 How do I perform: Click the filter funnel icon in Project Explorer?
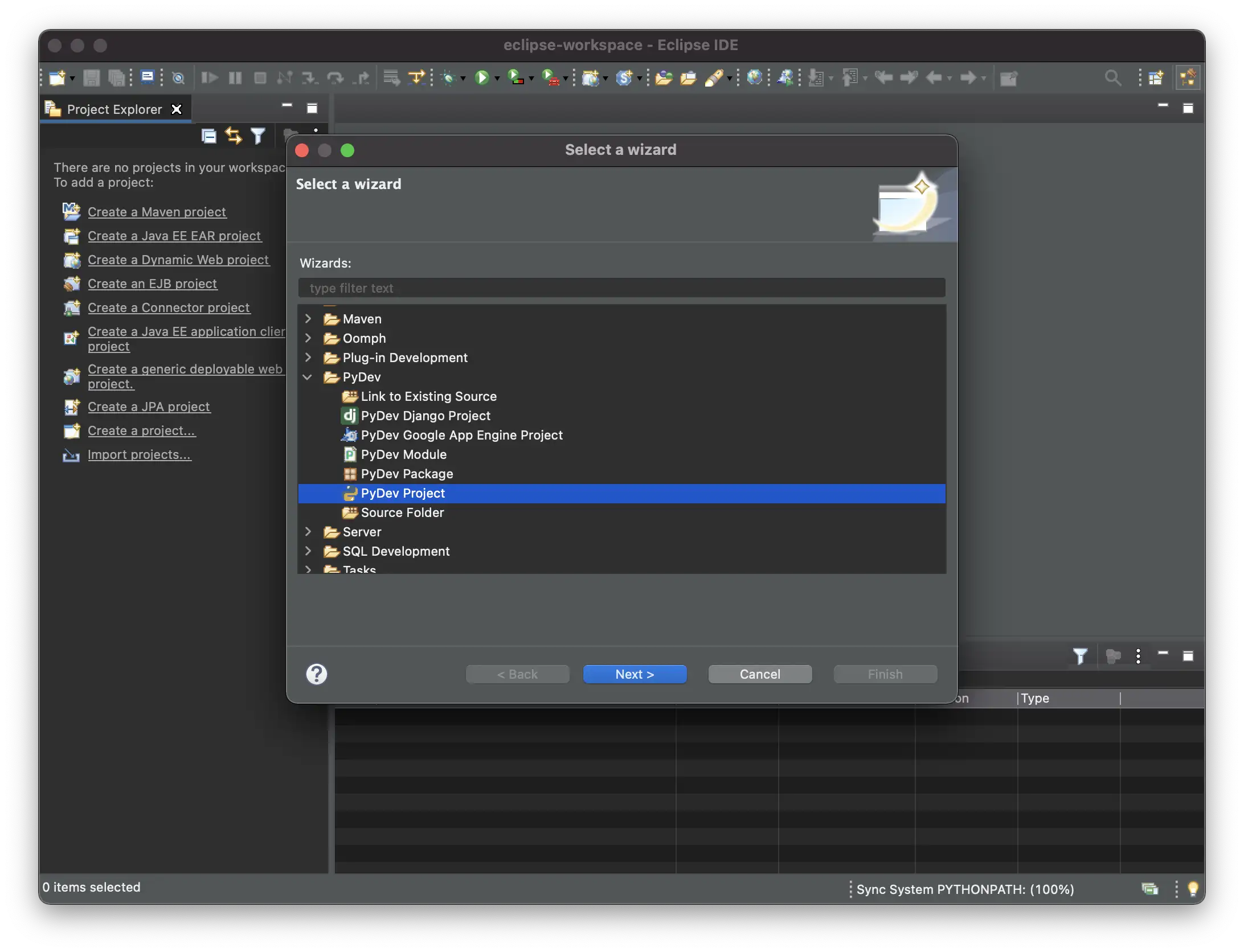(258, 136)
